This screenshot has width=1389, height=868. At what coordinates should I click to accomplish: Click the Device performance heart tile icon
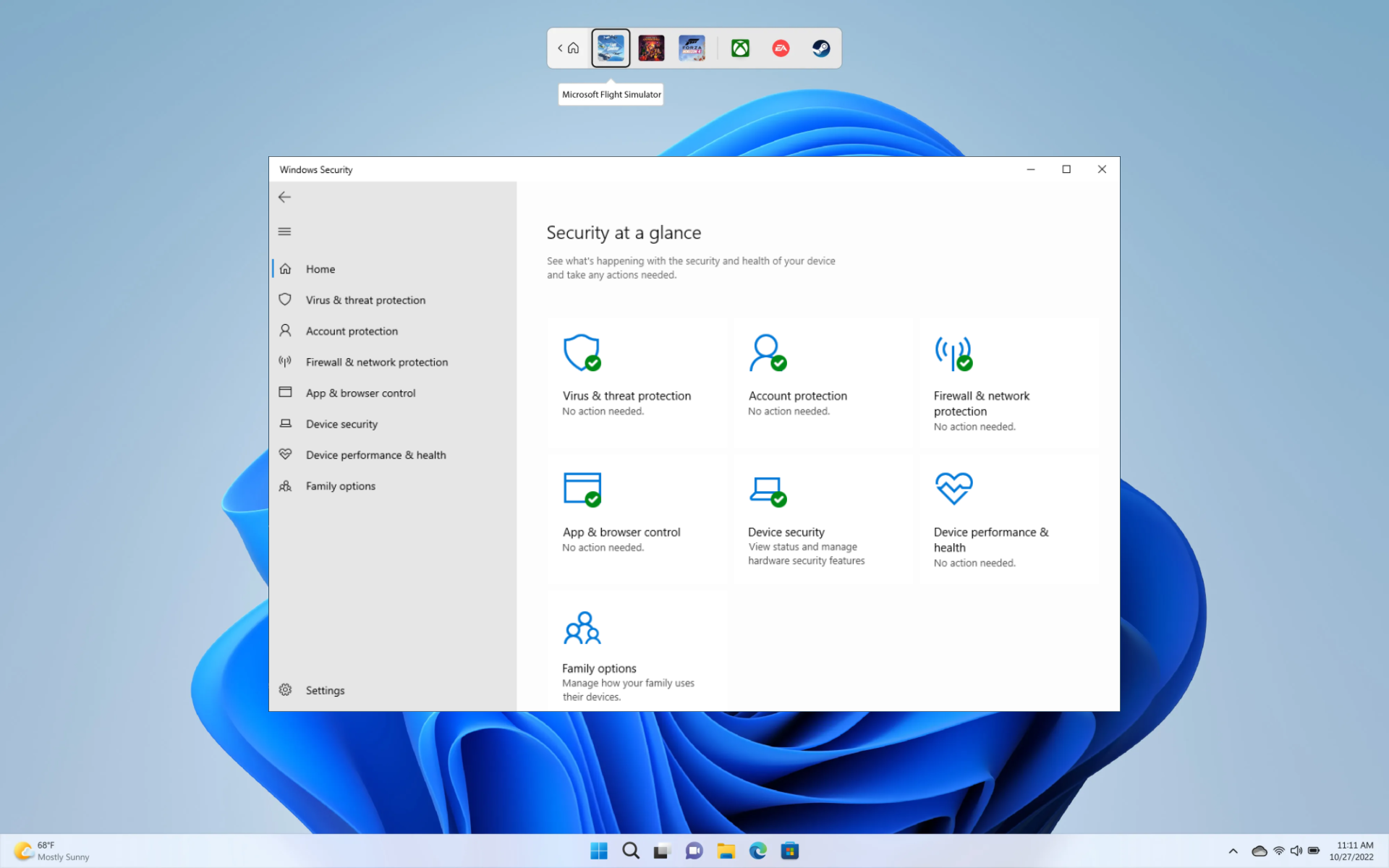[x=953, y=488]
